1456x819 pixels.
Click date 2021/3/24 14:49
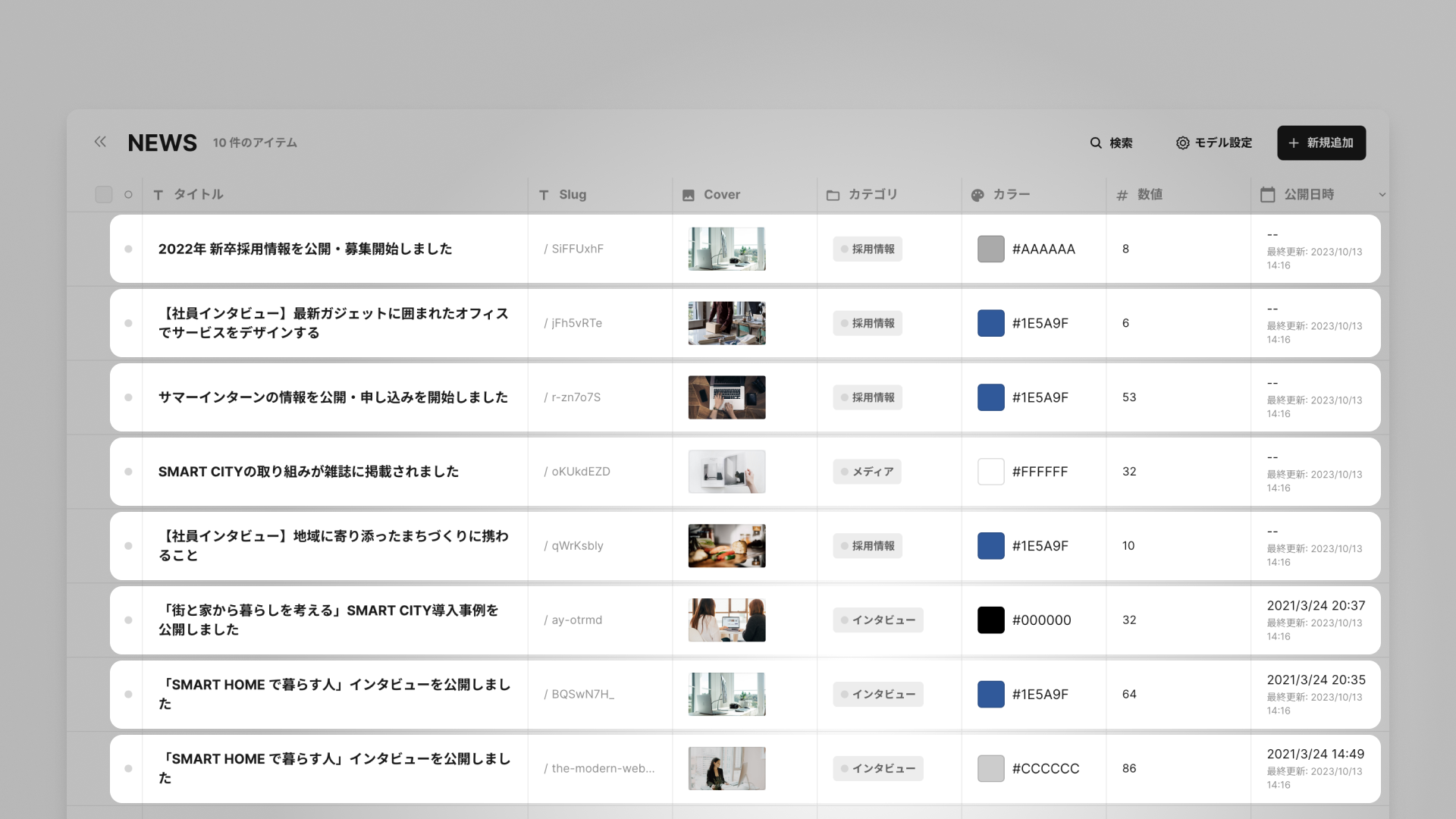(1315, 754)
